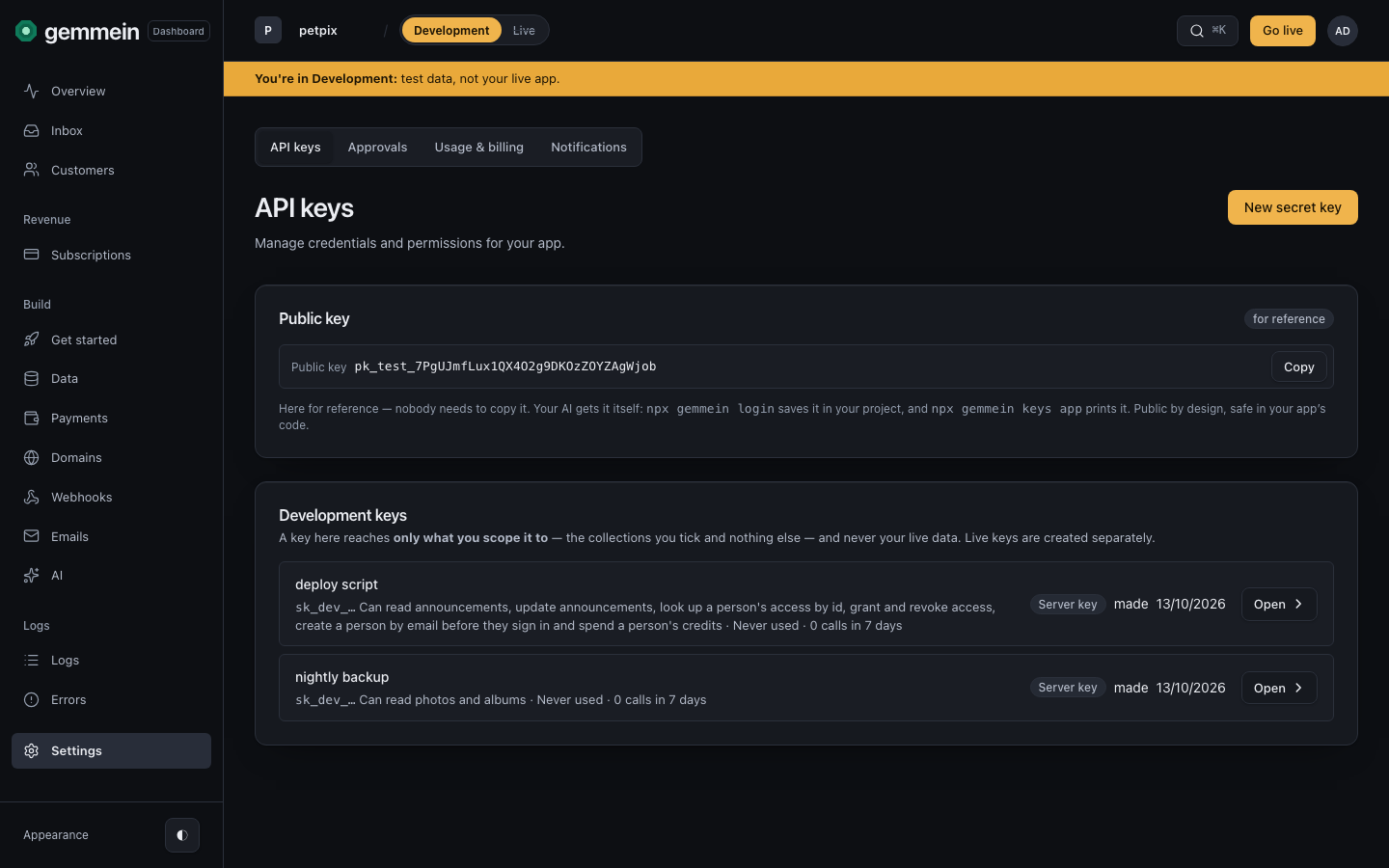
Task: Switch environment to Live
Action: (x=524, y=31)
